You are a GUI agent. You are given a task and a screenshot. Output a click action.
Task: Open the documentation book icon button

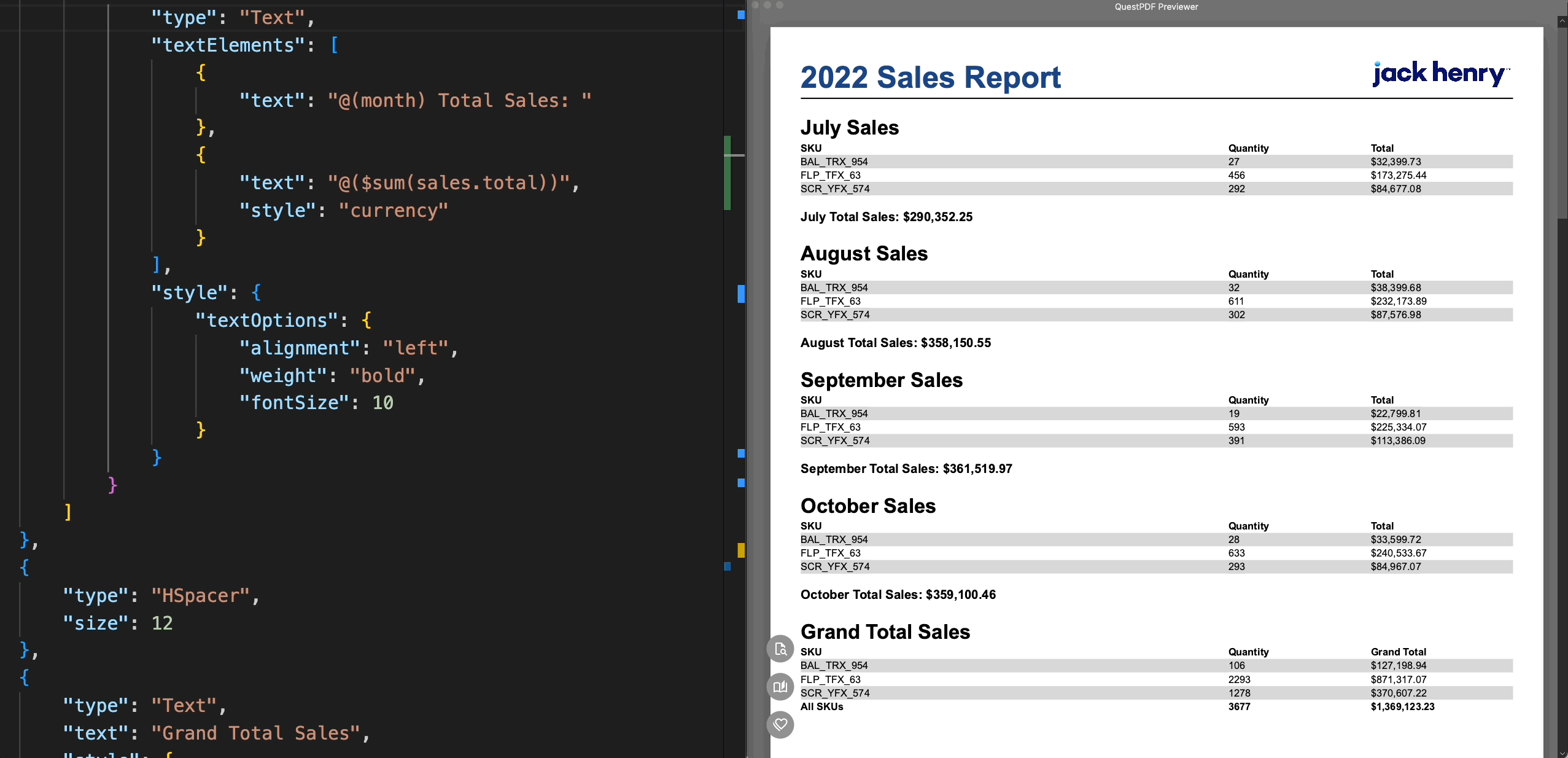click(x=780, y=687)
